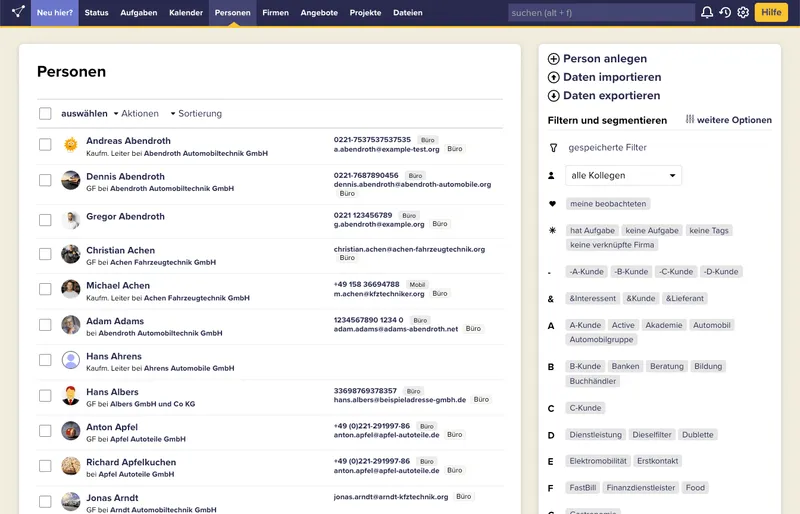The height and width of the screenshot is (514, 800).
Task: Open the alle Kollegen combo box
Action: pyautogui.click(x=623, y=176)
